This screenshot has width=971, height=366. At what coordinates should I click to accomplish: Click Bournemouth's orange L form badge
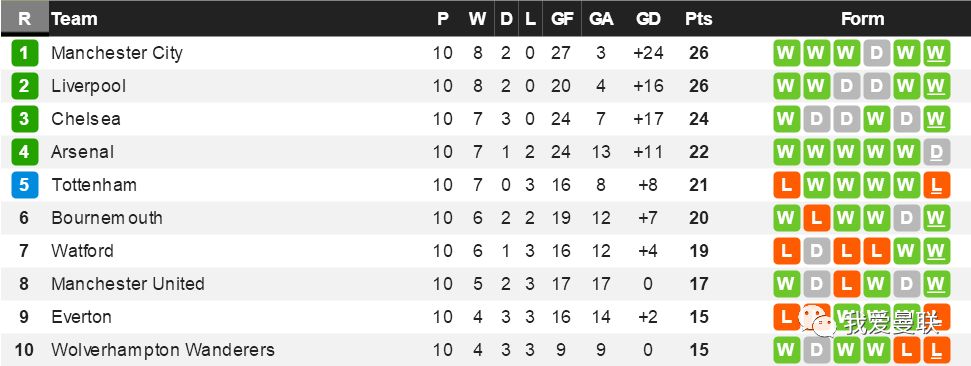[x=816, y=218]
